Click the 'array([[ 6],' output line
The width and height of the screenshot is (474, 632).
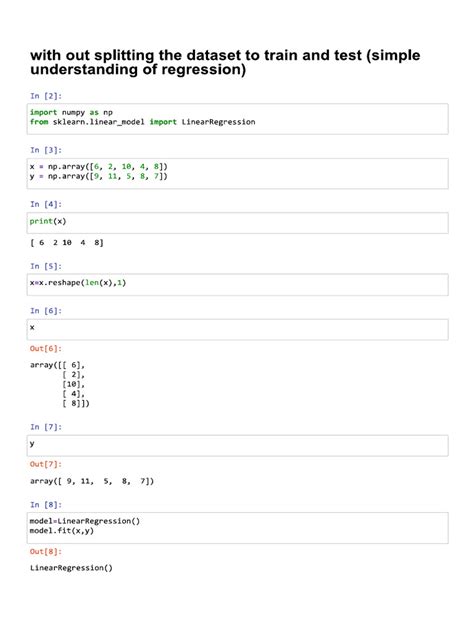[x=58, y=365]
